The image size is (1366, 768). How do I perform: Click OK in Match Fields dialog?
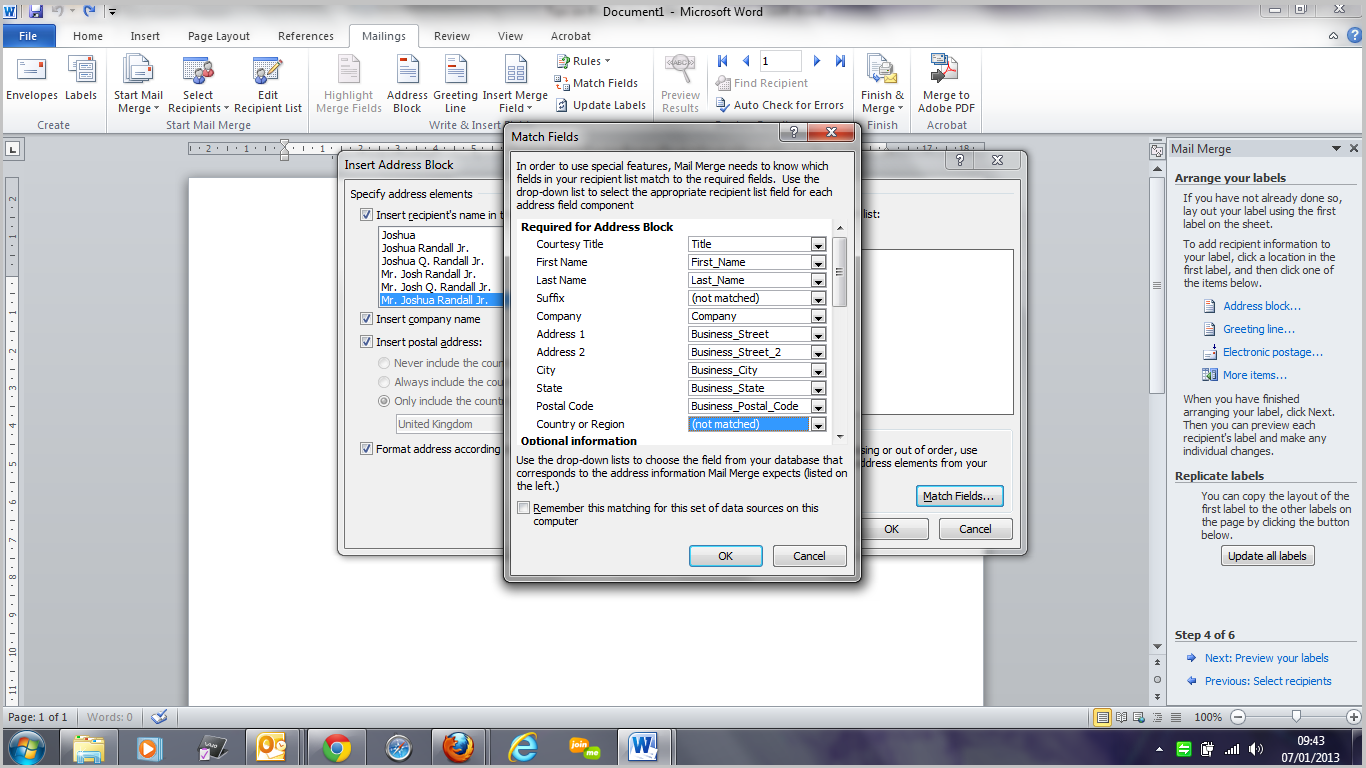pos(726,556)
